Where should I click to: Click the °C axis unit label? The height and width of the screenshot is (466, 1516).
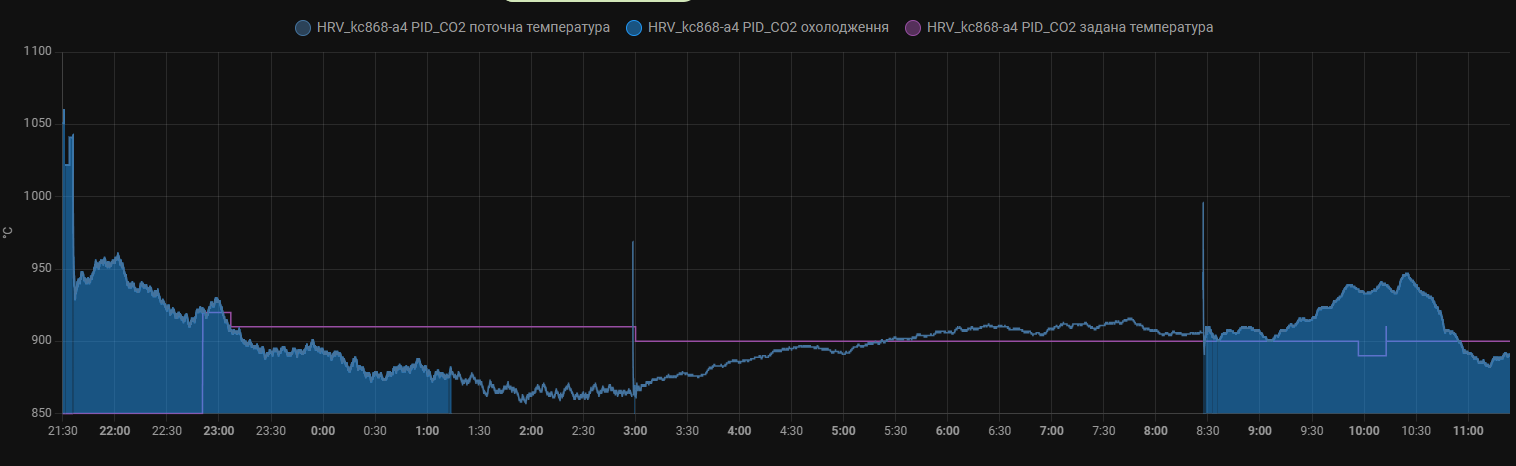pyautogui.click(x=8, y=232)
